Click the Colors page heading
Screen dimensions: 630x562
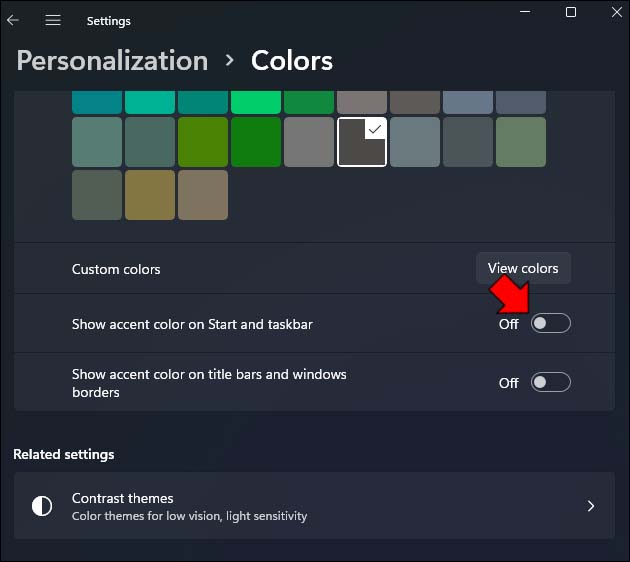click(x=291, y=60)
